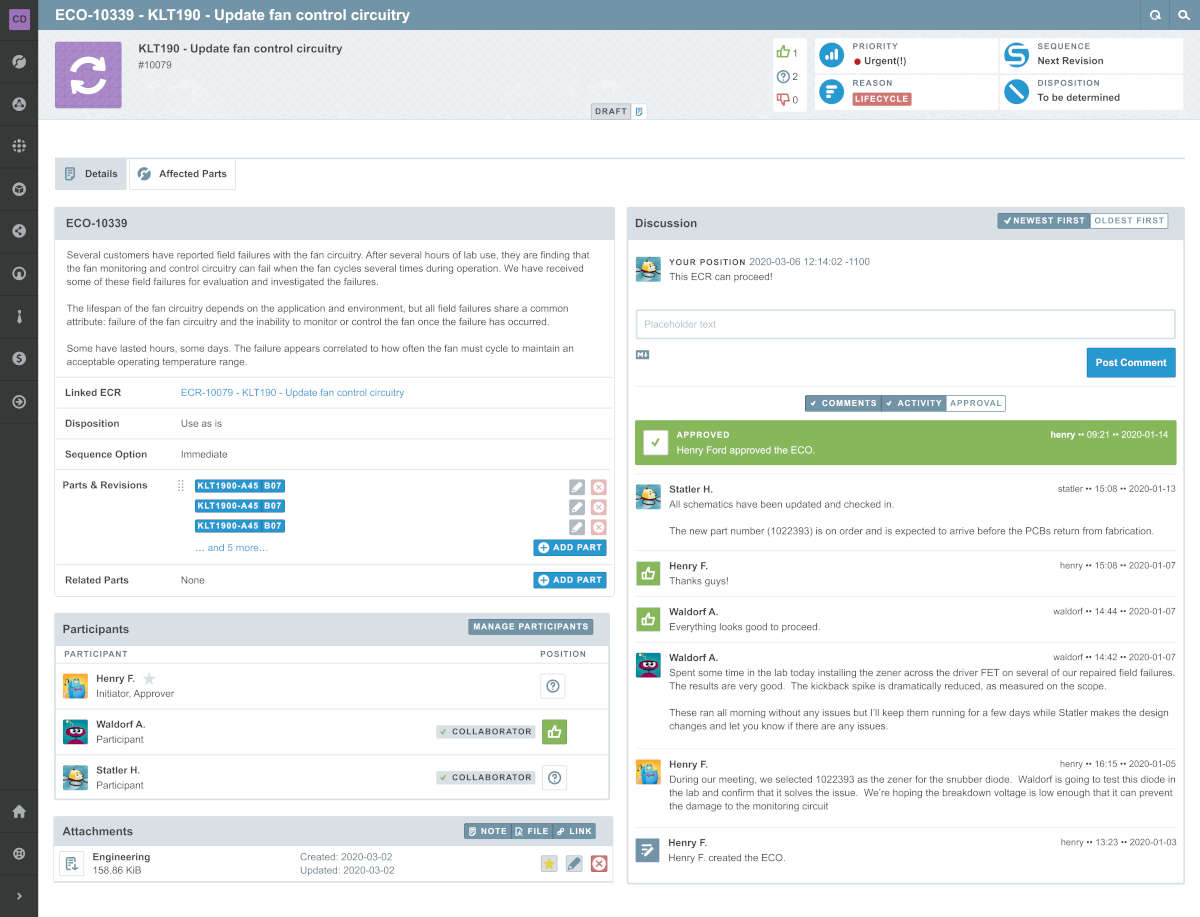
Task: Click the thumbs-up vote count icon
Action: pos(783,53)
